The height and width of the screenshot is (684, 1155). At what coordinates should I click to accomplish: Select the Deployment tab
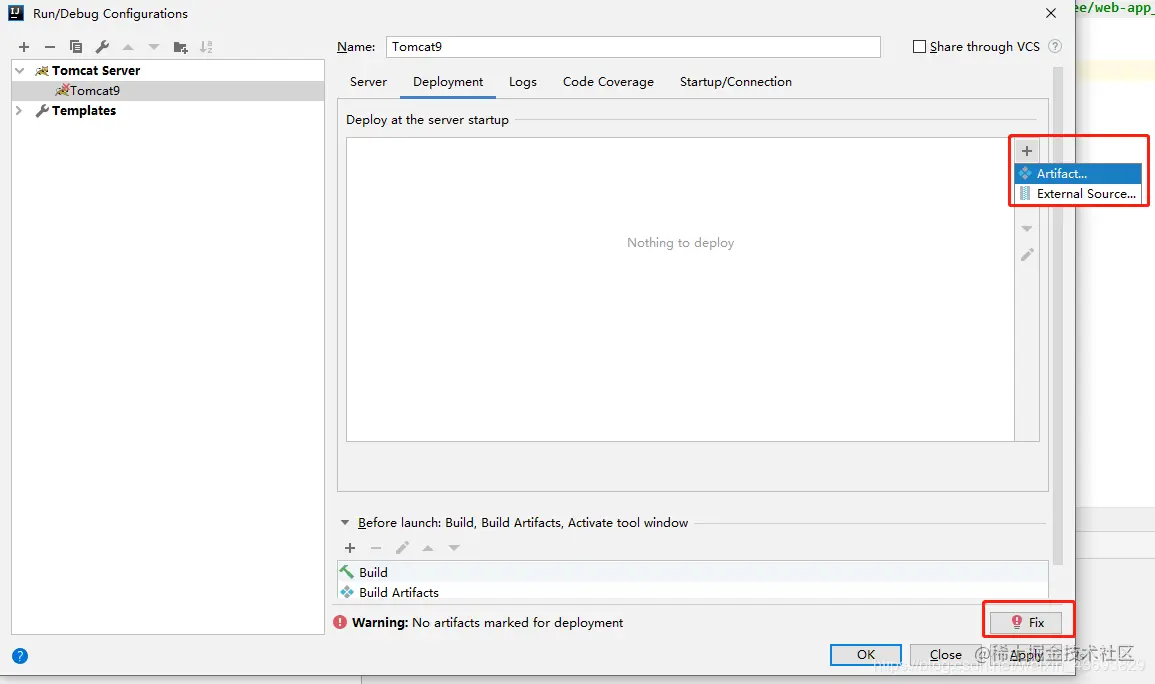click(448, 82)
